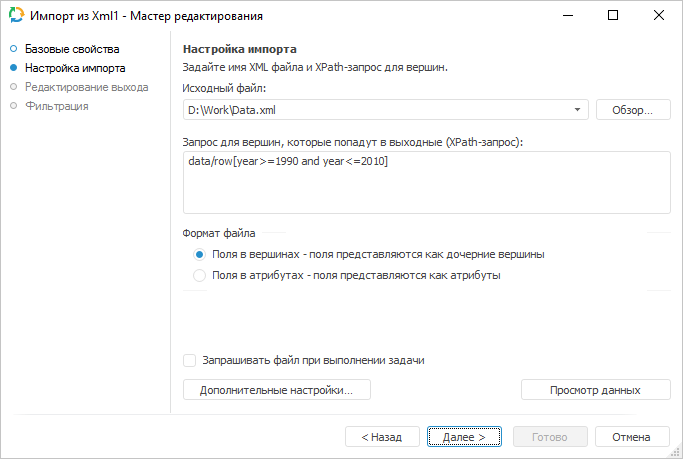Open the Фильтрация wizard step

click(x=57, y=106)
